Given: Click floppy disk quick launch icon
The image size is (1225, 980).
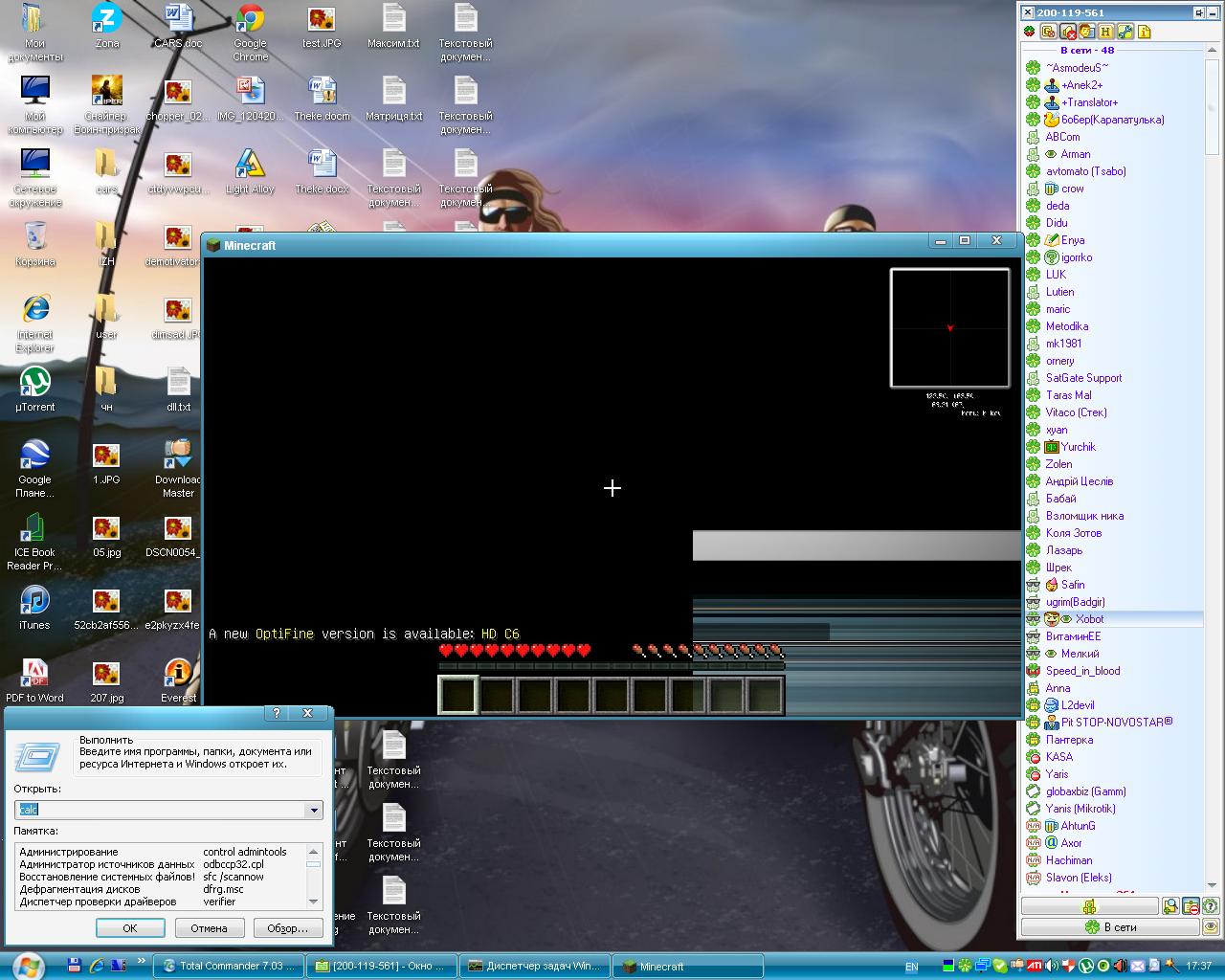Looking at the screenshot, I should [76, 966].
